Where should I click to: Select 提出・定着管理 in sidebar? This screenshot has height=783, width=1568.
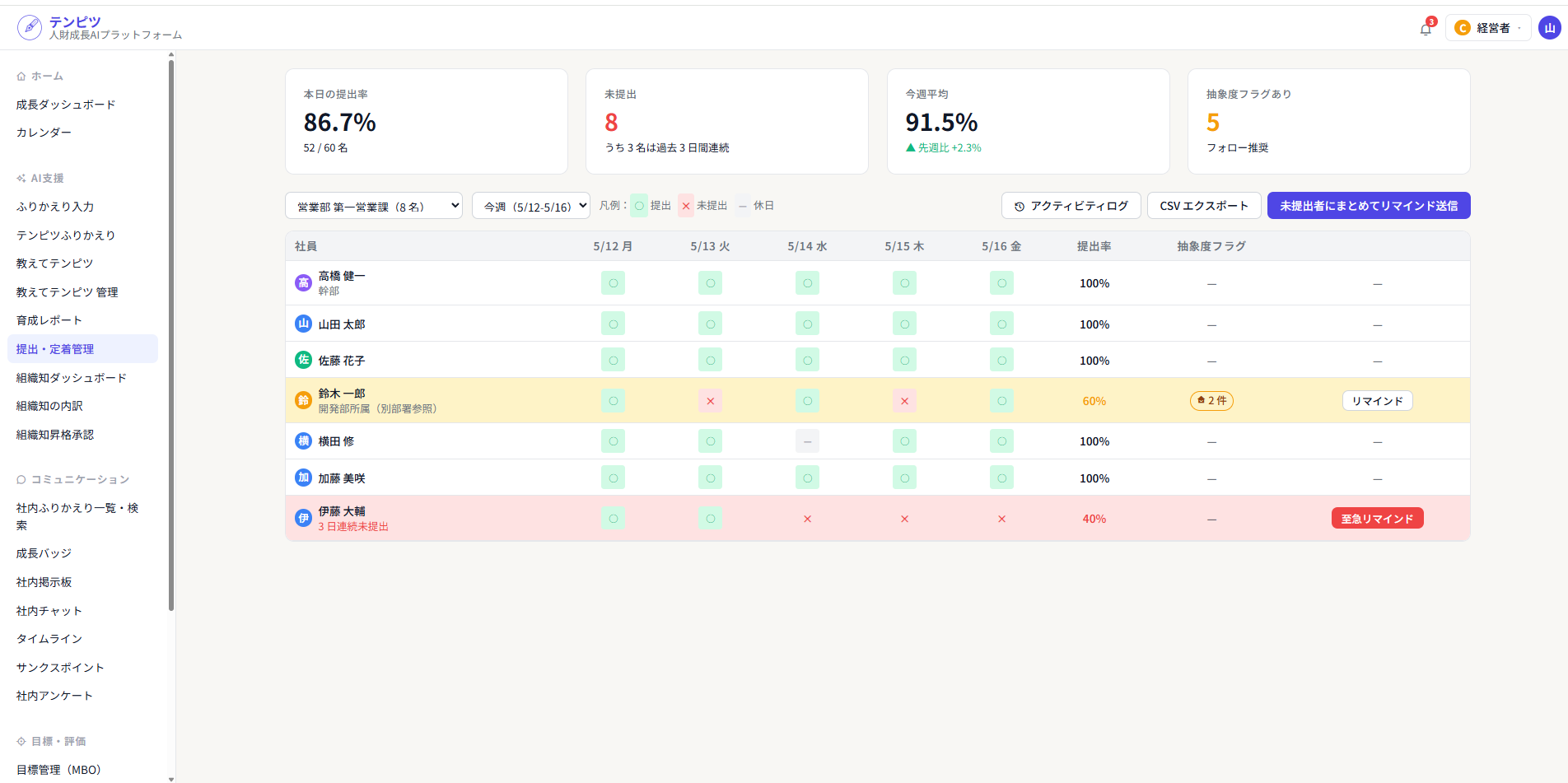pos(82,349)
